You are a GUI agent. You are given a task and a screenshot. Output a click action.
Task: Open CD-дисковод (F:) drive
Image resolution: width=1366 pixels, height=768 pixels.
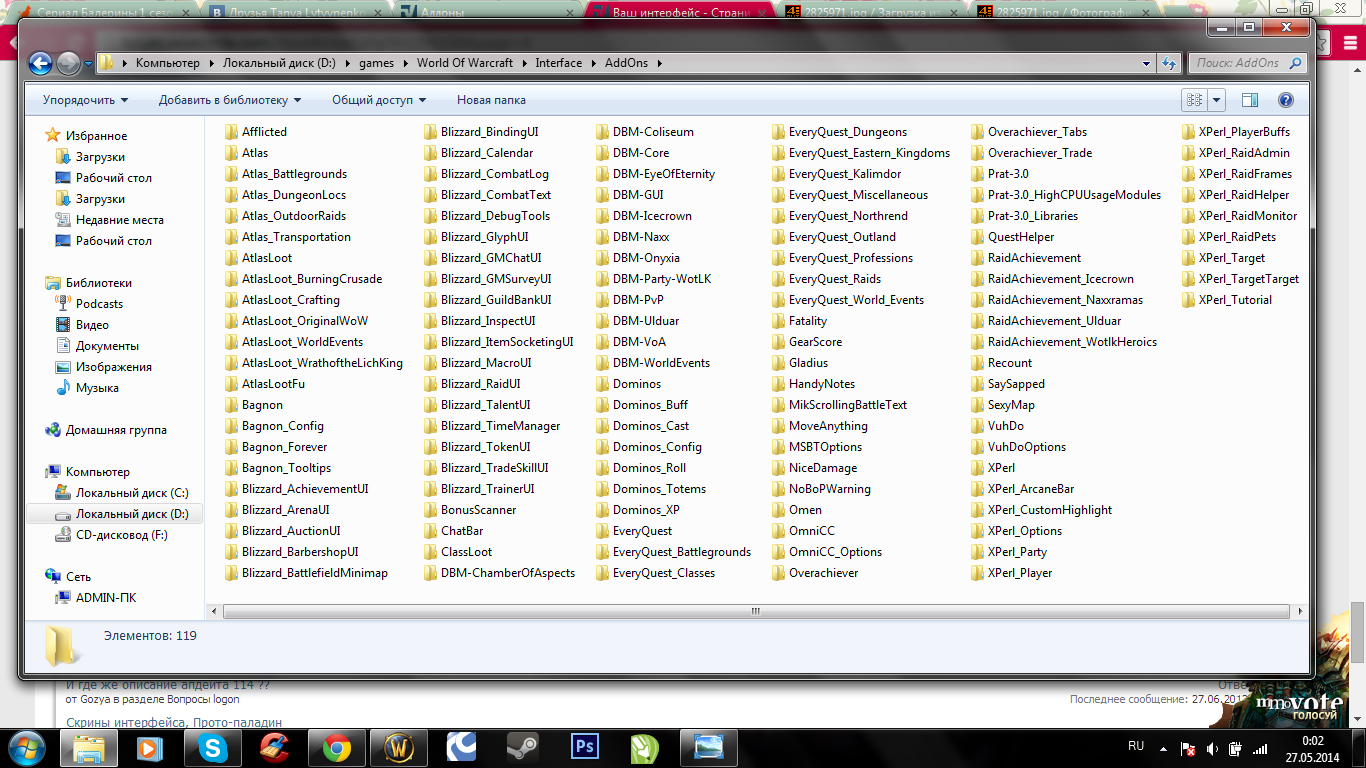[111, 535]
